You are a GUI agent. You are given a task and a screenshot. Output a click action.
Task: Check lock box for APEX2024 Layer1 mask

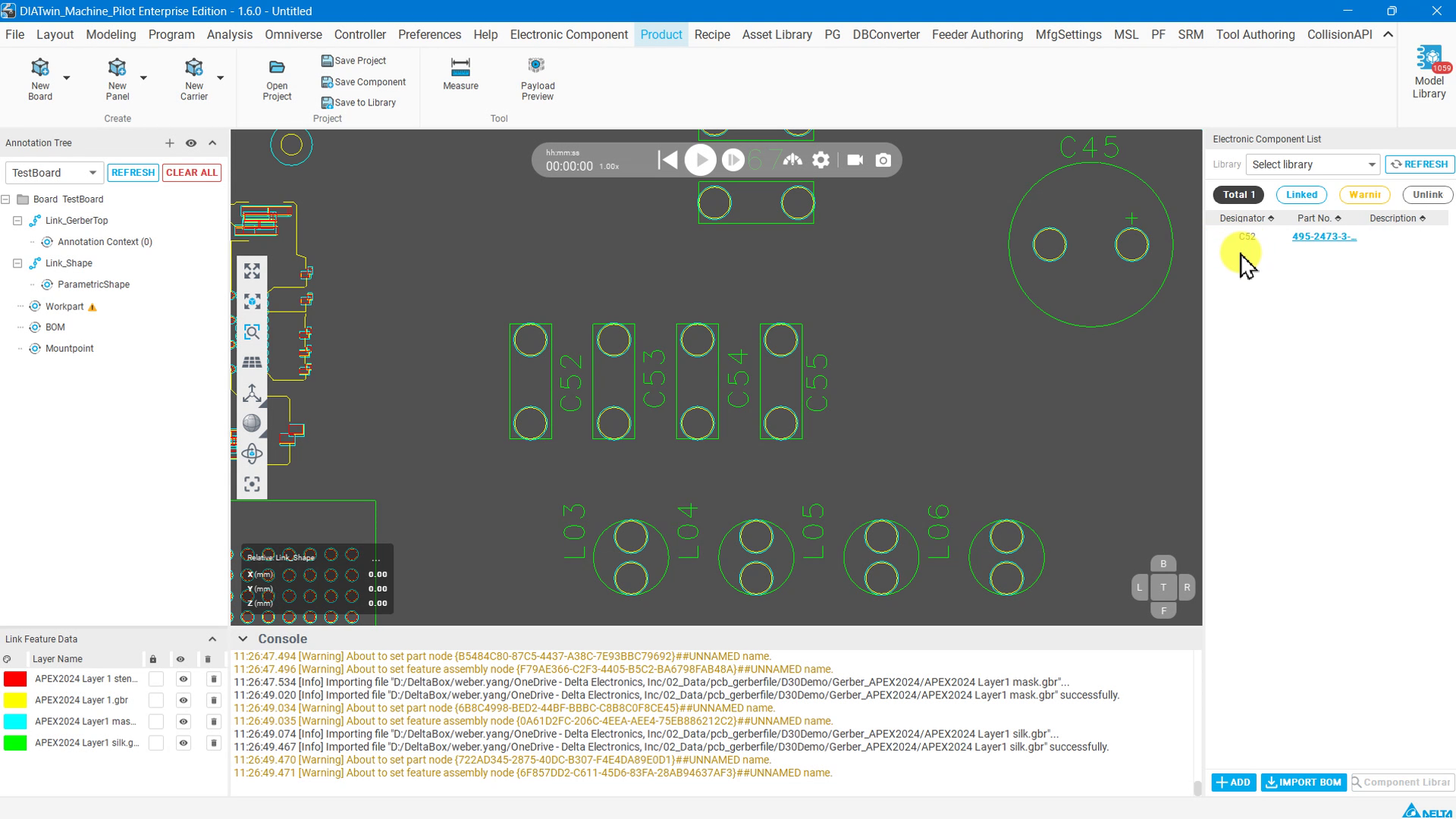(156, 721)
